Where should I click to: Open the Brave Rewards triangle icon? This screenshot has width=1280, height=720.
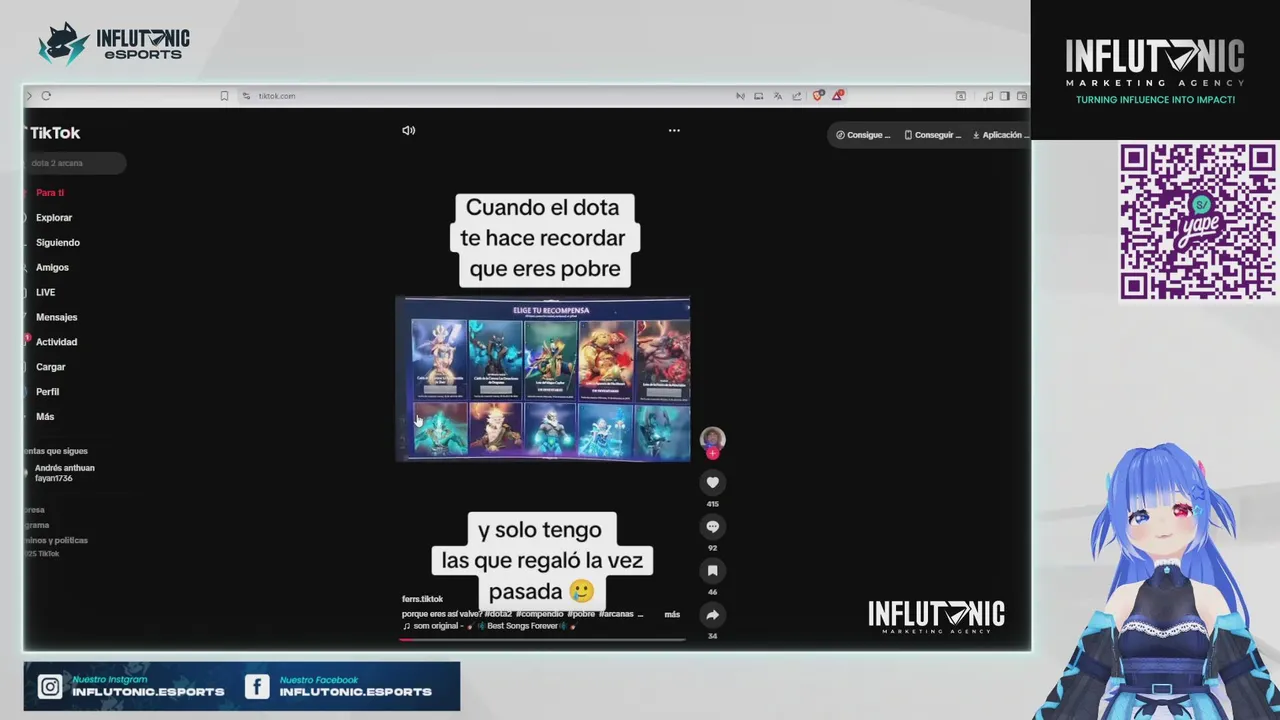click(837, 96)
